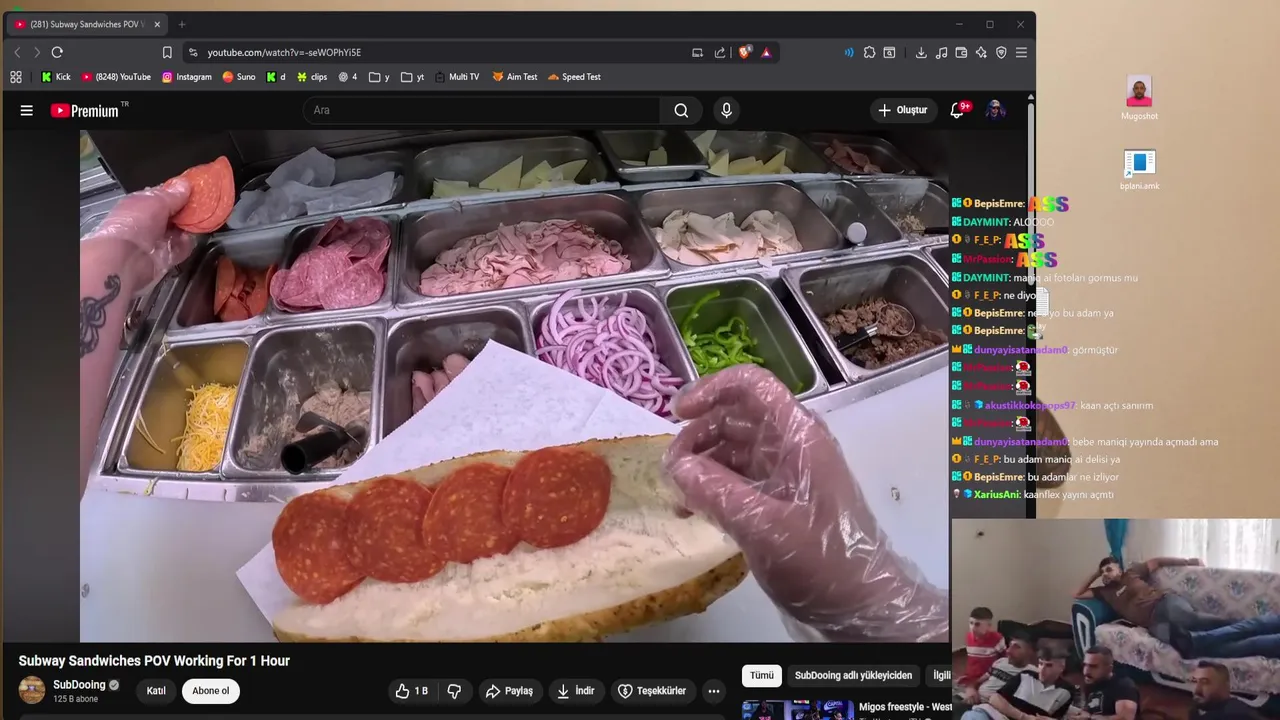The height and width of the screenshot is (720, 1280).
Task: Focus the 'Ara' YouTube search field
Action: (x=481, y=110)
